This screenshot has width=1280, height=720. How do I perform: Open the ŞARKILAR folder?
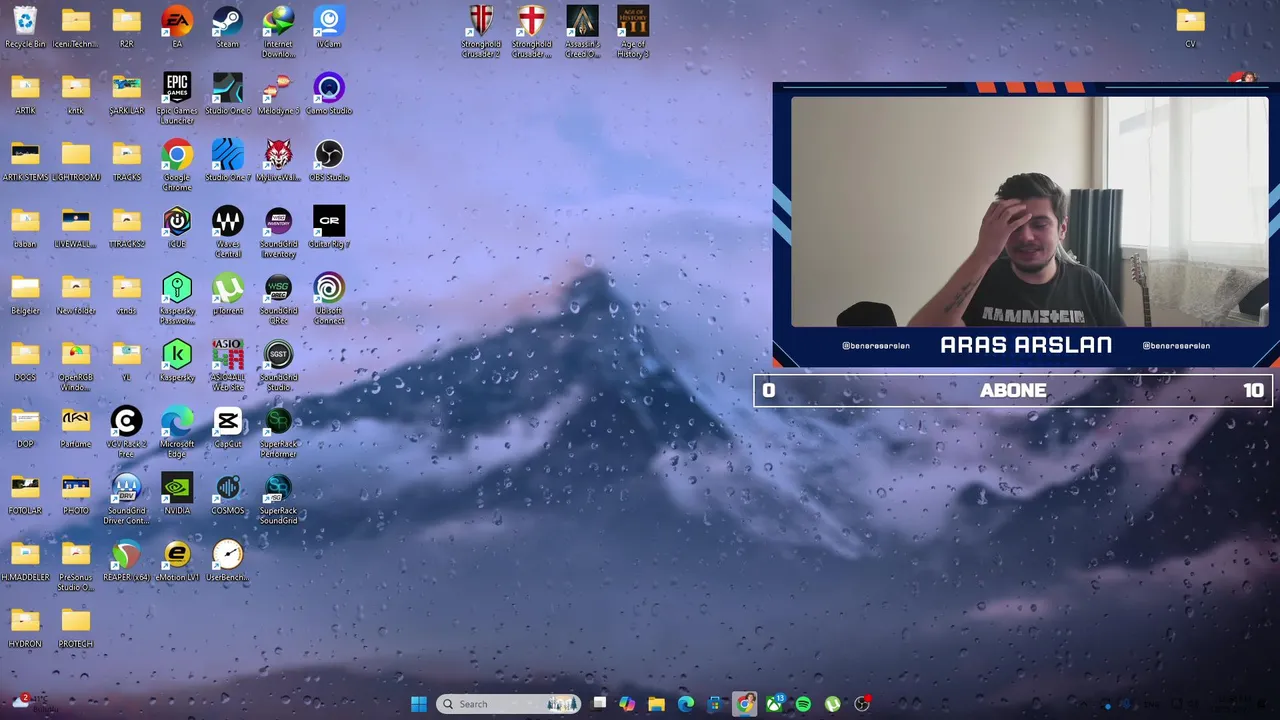126,94
